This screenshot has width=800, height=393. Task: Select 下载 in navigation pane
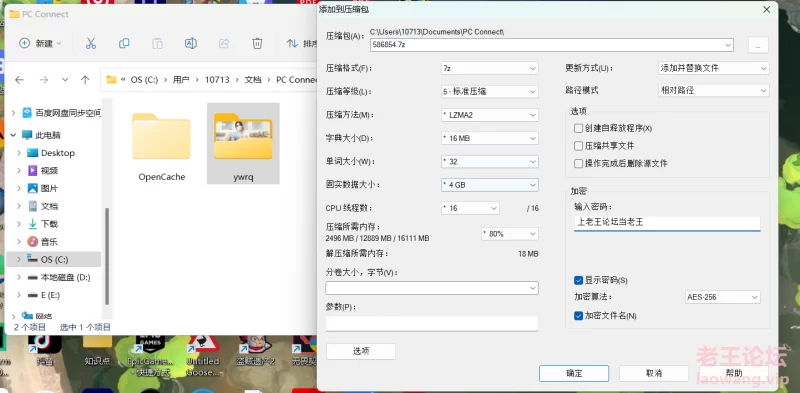(x=49, y=224)
